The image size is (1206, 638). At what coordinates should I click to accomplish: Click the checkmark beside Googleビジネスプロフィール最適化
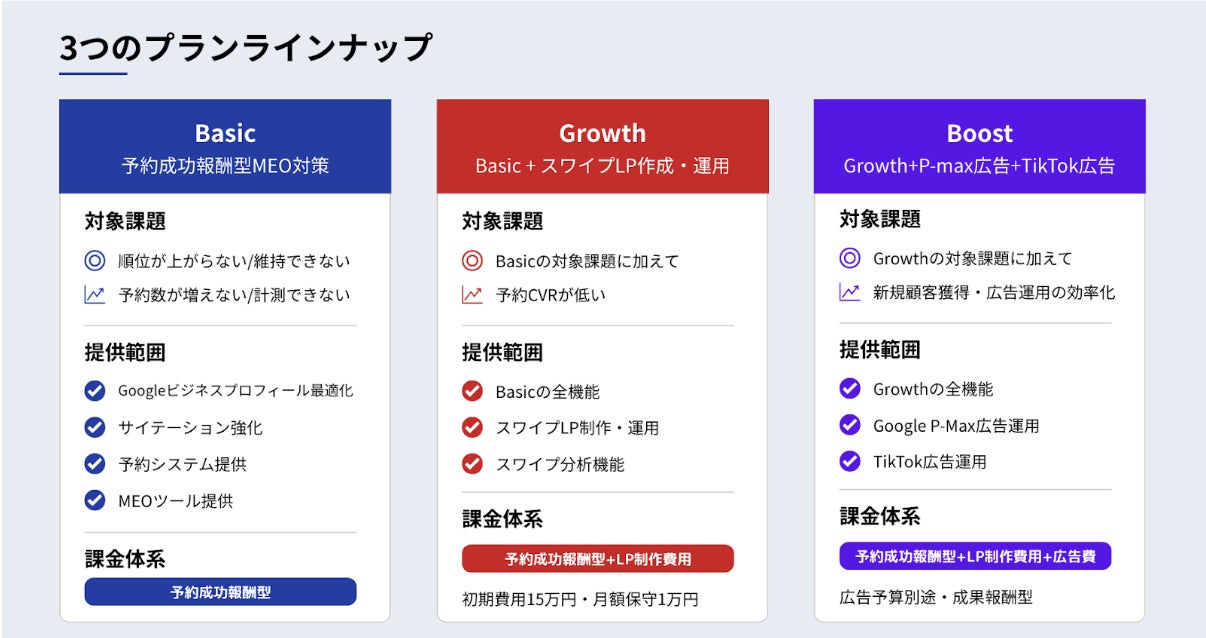pos(95,390)
